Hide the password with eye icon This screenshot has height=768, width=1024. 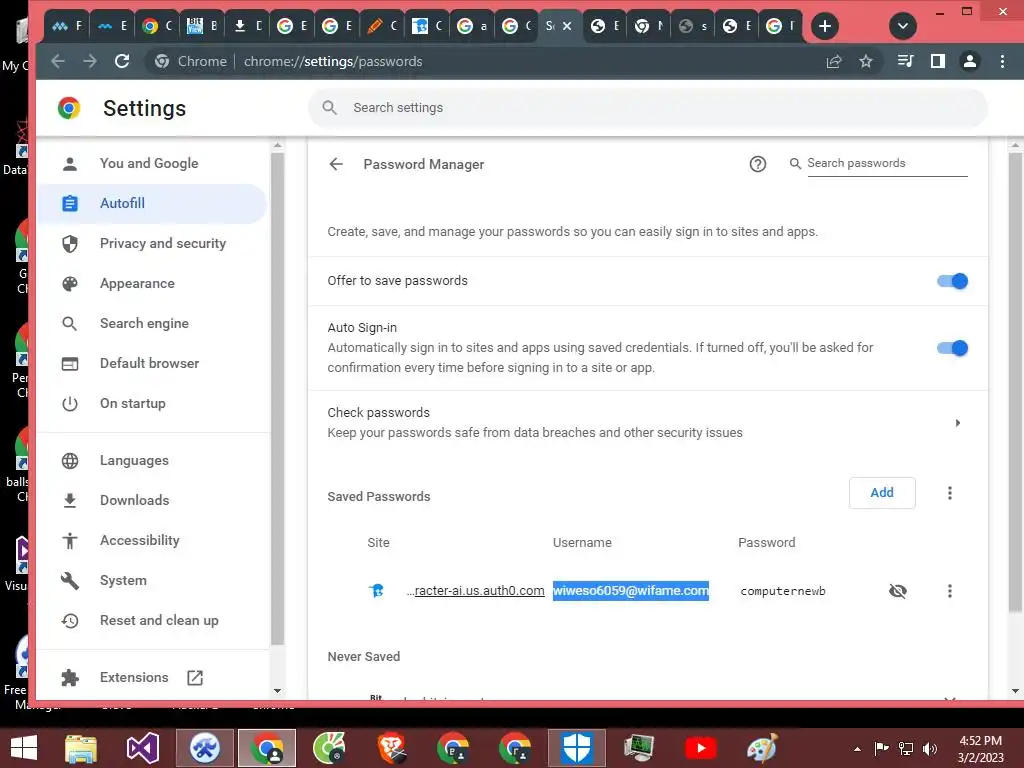point(898,591)
